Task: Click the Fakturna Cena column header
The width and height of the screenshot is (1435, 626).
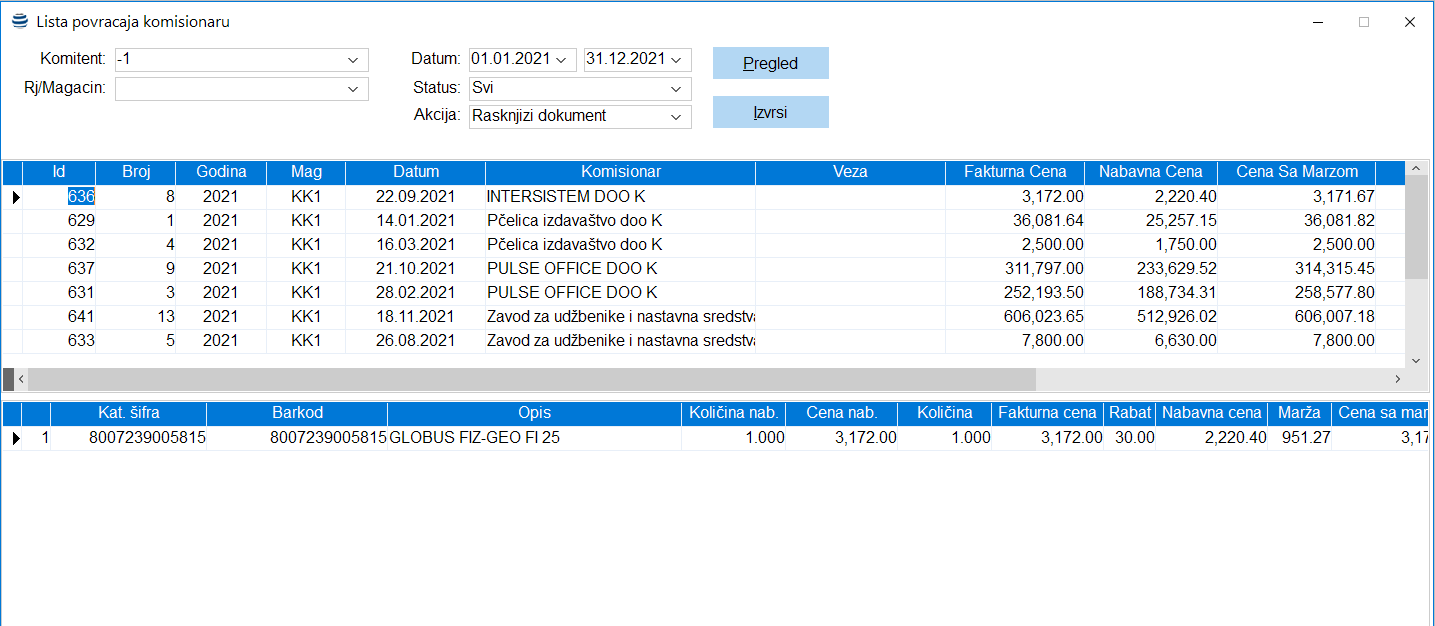Action: click(1014, 172)
